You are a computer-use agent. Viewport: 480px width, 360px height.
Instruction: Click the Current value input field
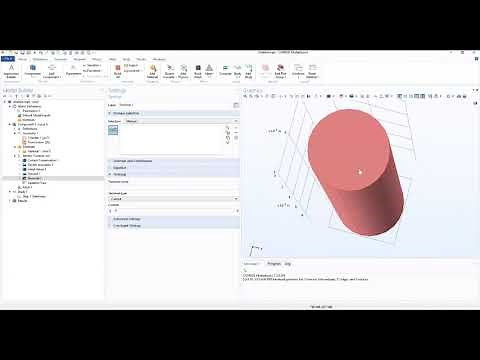pyautogui.click(x=174, y=211)
